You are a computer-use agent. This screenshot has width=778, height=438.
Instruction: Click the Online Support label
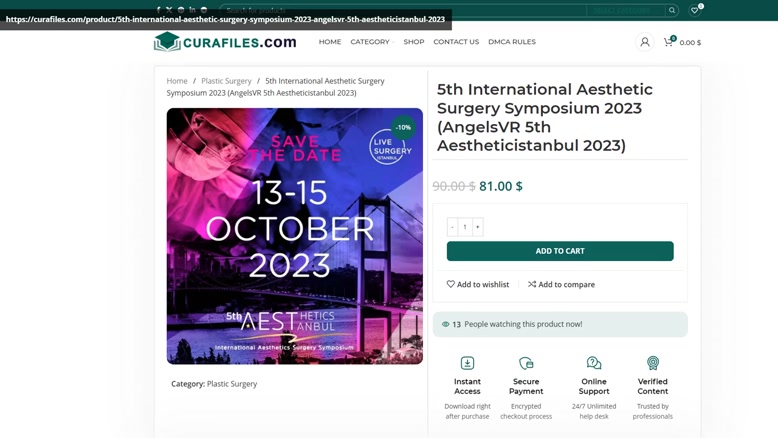pos(594,386)
